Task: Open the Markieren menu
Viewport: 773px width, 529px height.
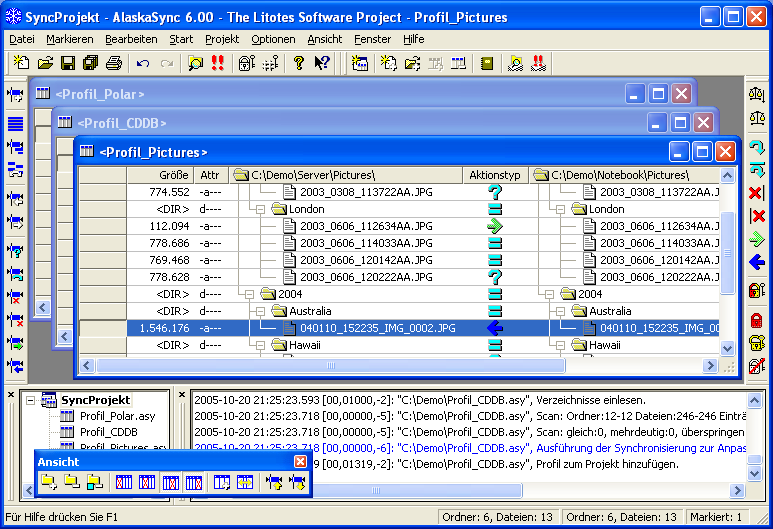Action: [x=70, y=39]
